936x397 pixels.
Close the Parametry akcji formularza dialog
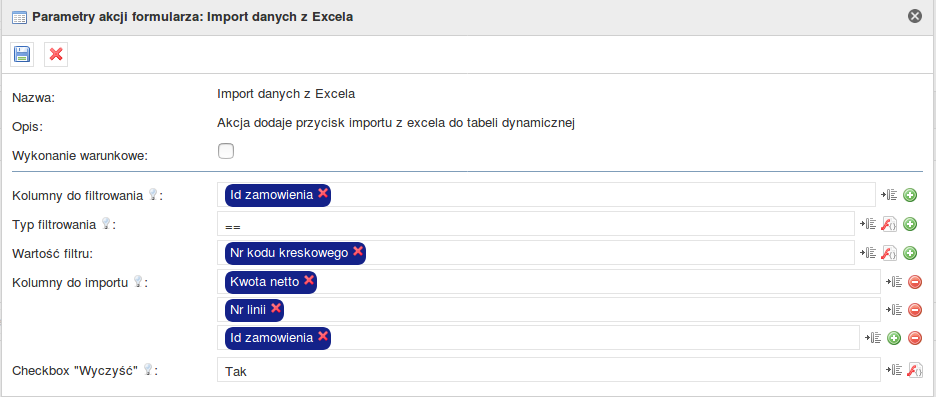click(915, 16)
